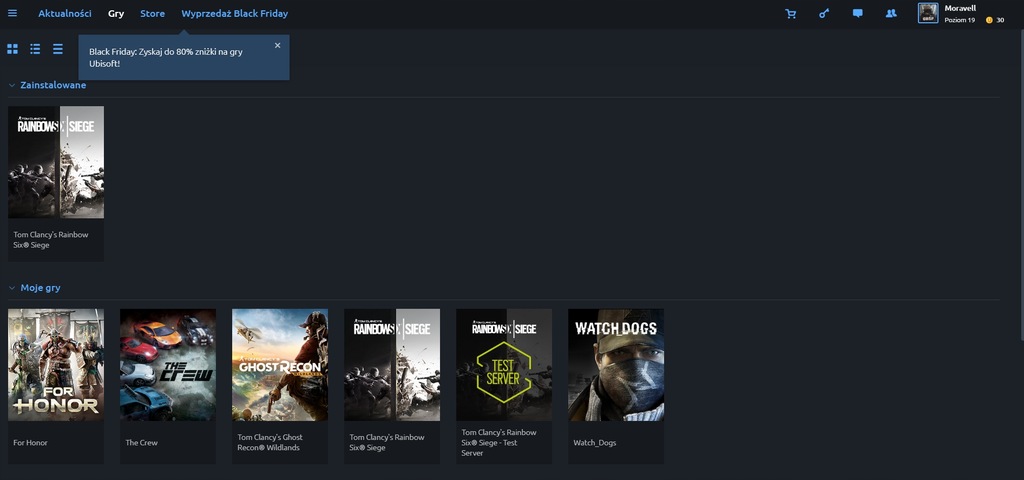Switch to large grid view
The width and height of the screenshot is (1024, 480).
[12, 49]
